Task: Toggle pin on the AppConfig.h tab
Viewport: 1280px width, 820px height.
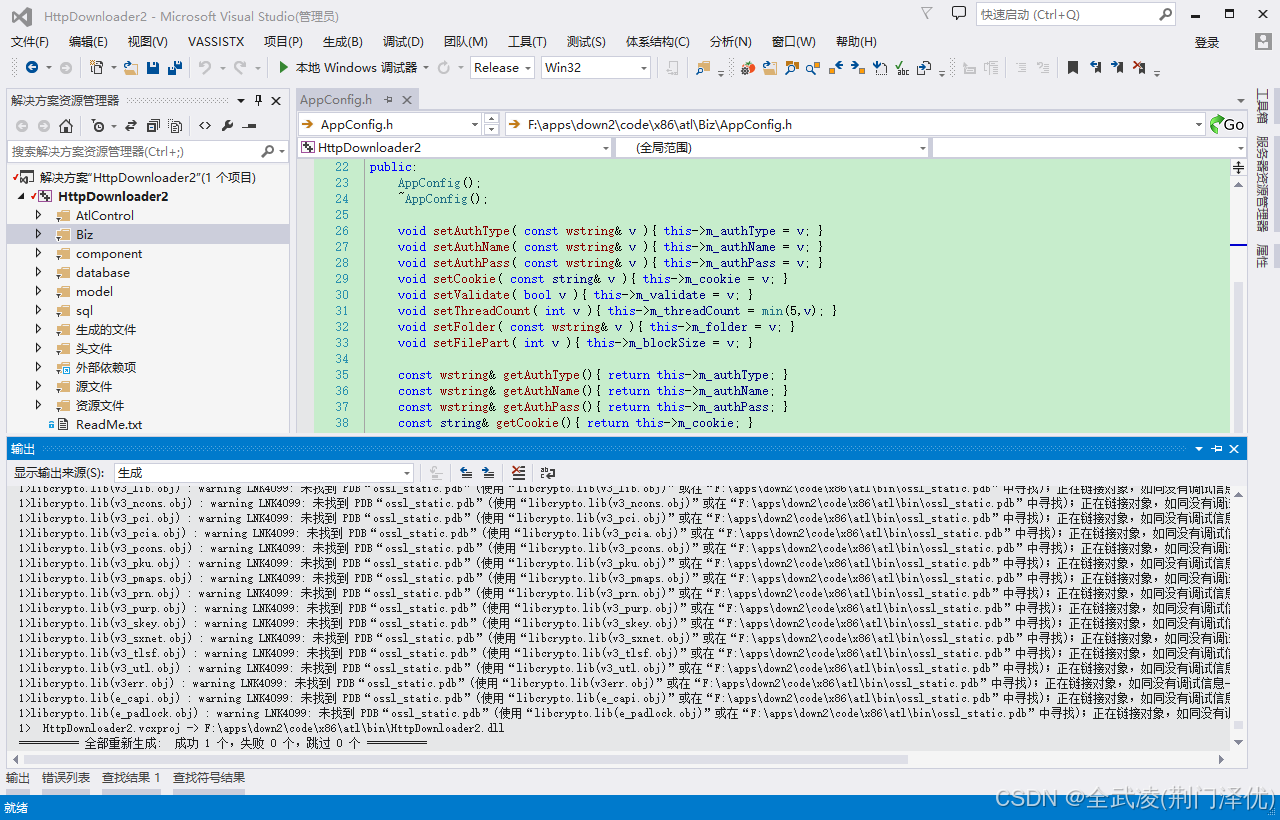Action: pos(387,100)
